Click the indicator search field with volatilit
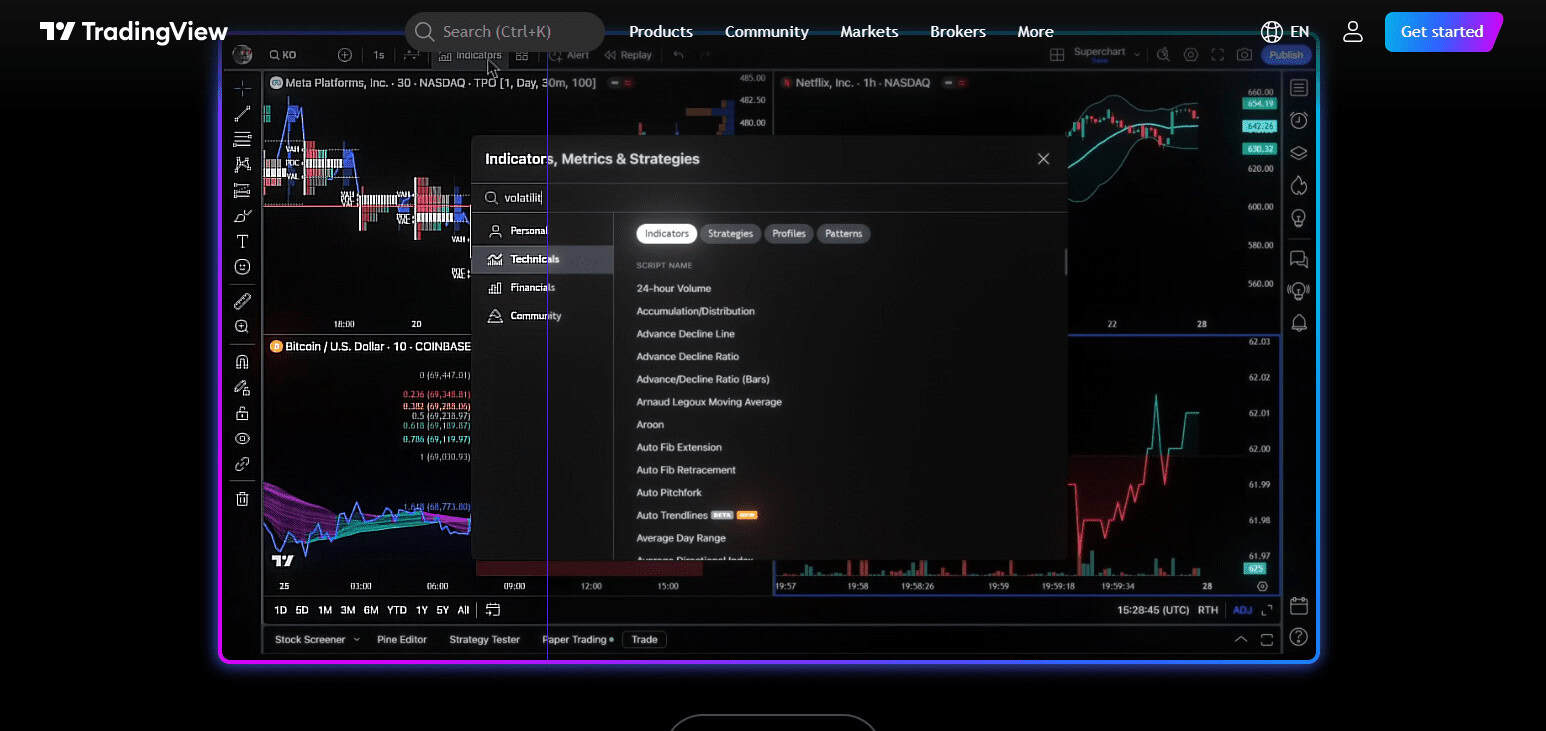Screen dimensions: 1546x731 (769, 198)
